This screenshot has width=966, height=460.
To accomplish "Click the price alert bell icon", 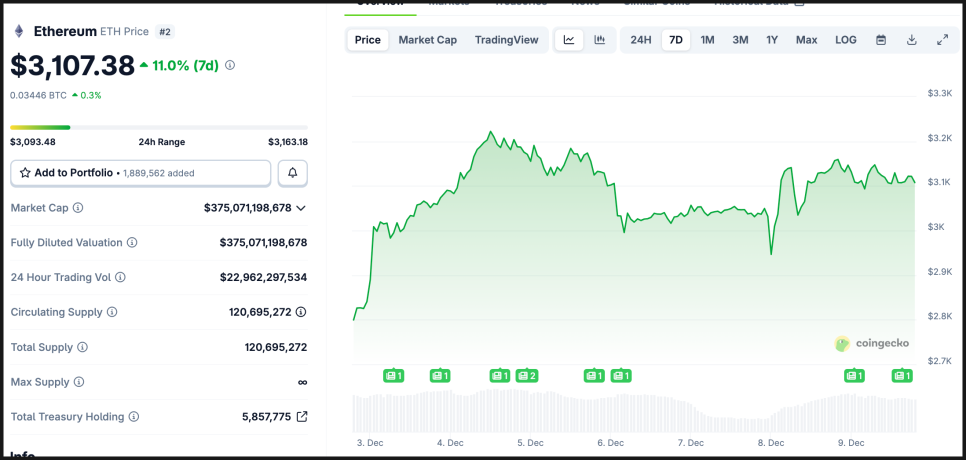I will [x=293, y=173].
